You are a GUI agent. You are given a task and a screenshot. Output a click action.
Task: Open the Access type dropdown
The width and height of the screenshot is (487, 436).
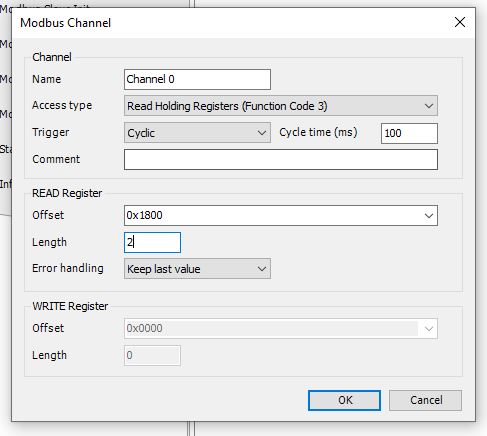(x=281, y=106)
